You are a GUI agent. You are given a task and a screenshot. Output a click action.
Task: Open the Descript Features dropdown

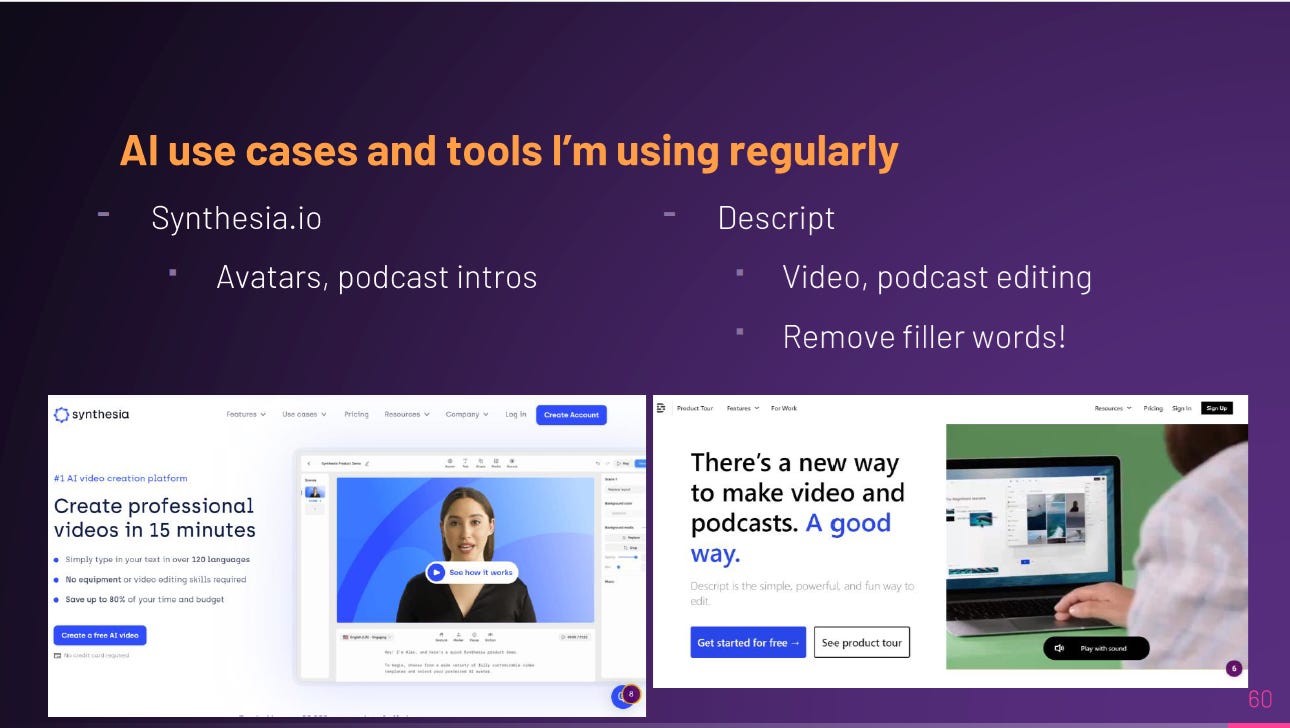click(743, 408)
